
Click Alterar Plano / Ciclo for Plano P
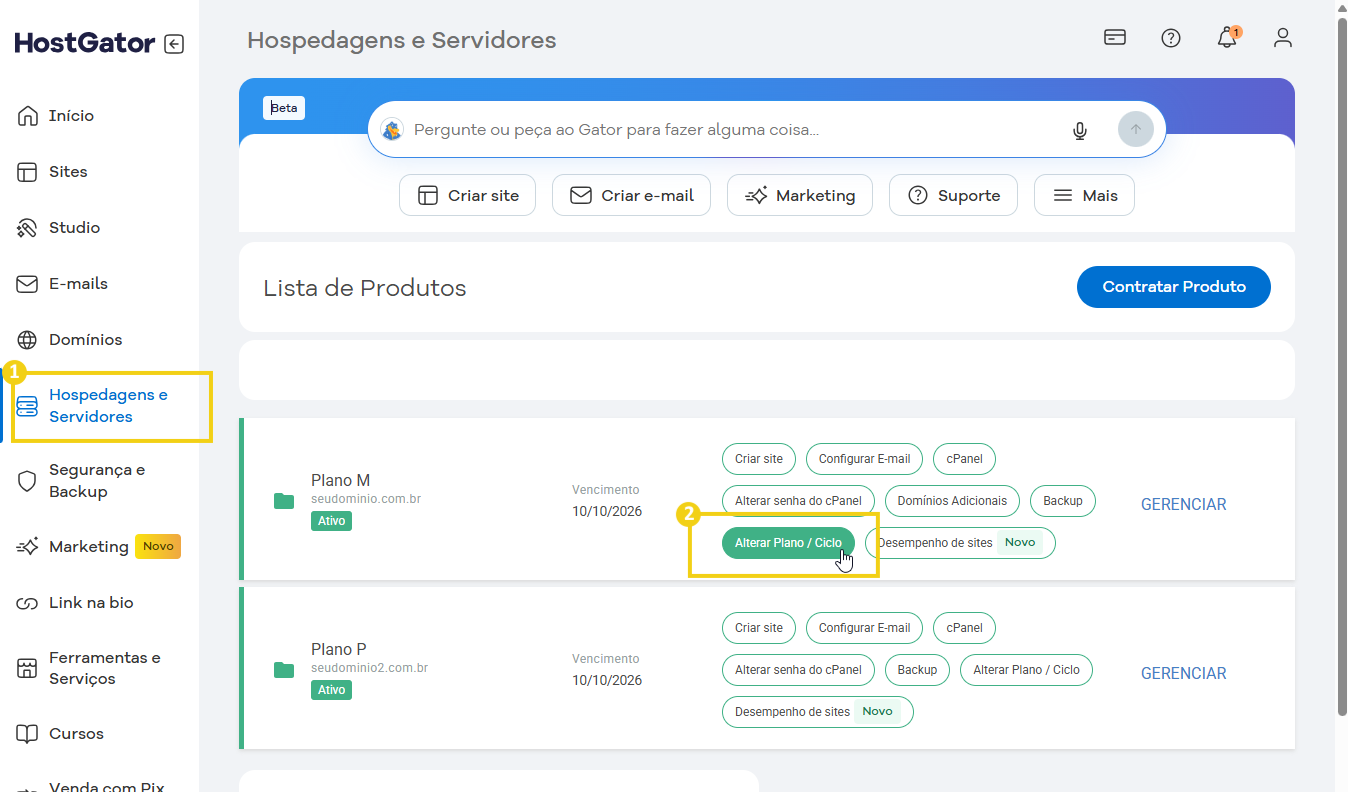pos(1026,670)
